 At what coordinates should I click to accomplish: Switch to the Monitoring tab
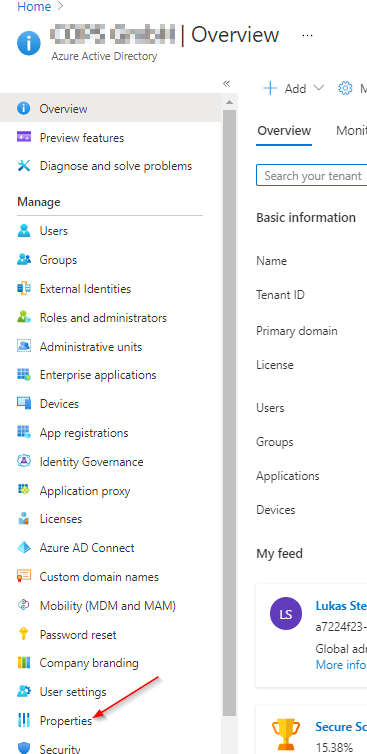point(351,130)
